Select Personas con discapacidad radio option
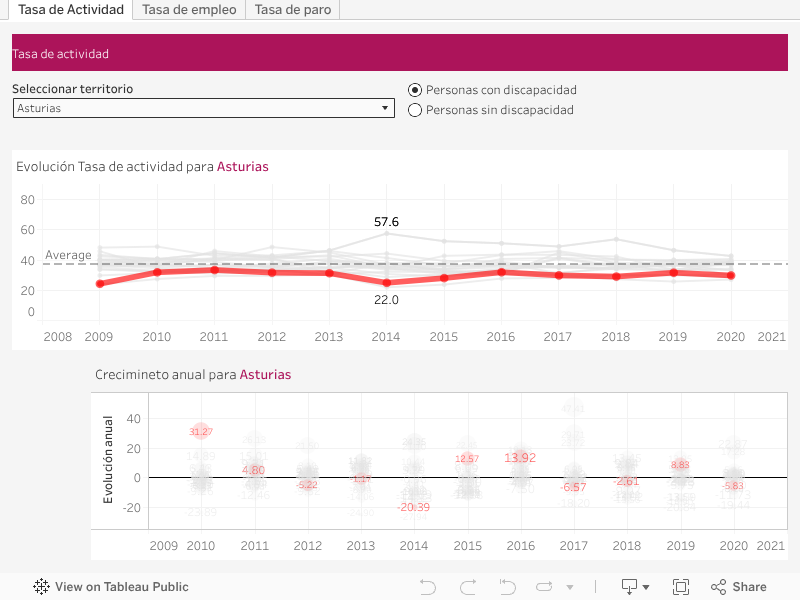The image size is (800, 600). pos(416,90)
